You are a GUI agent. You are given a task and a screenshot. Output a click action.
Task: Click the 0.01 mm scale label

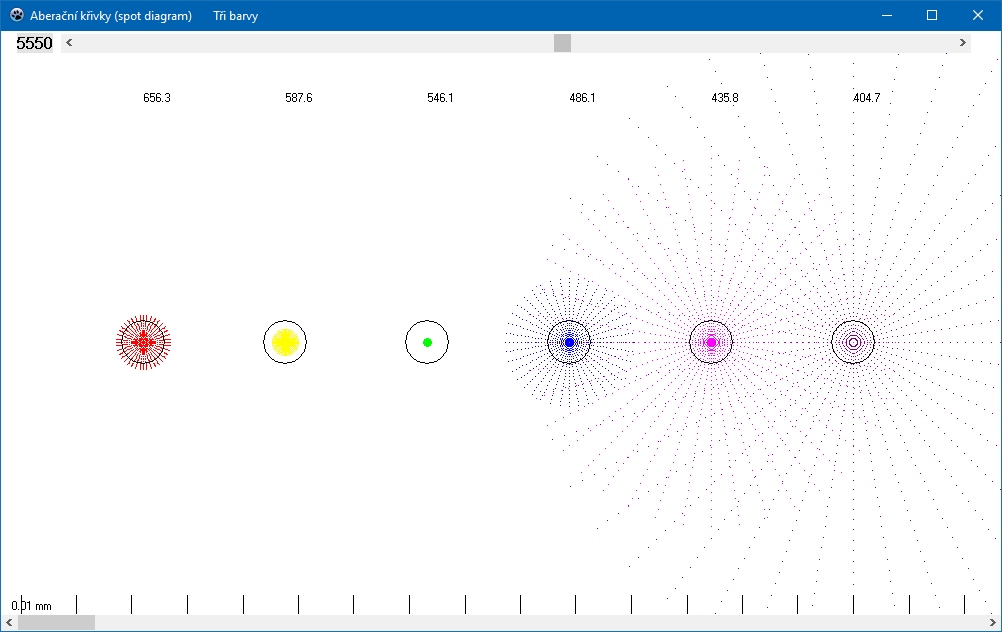32,606
